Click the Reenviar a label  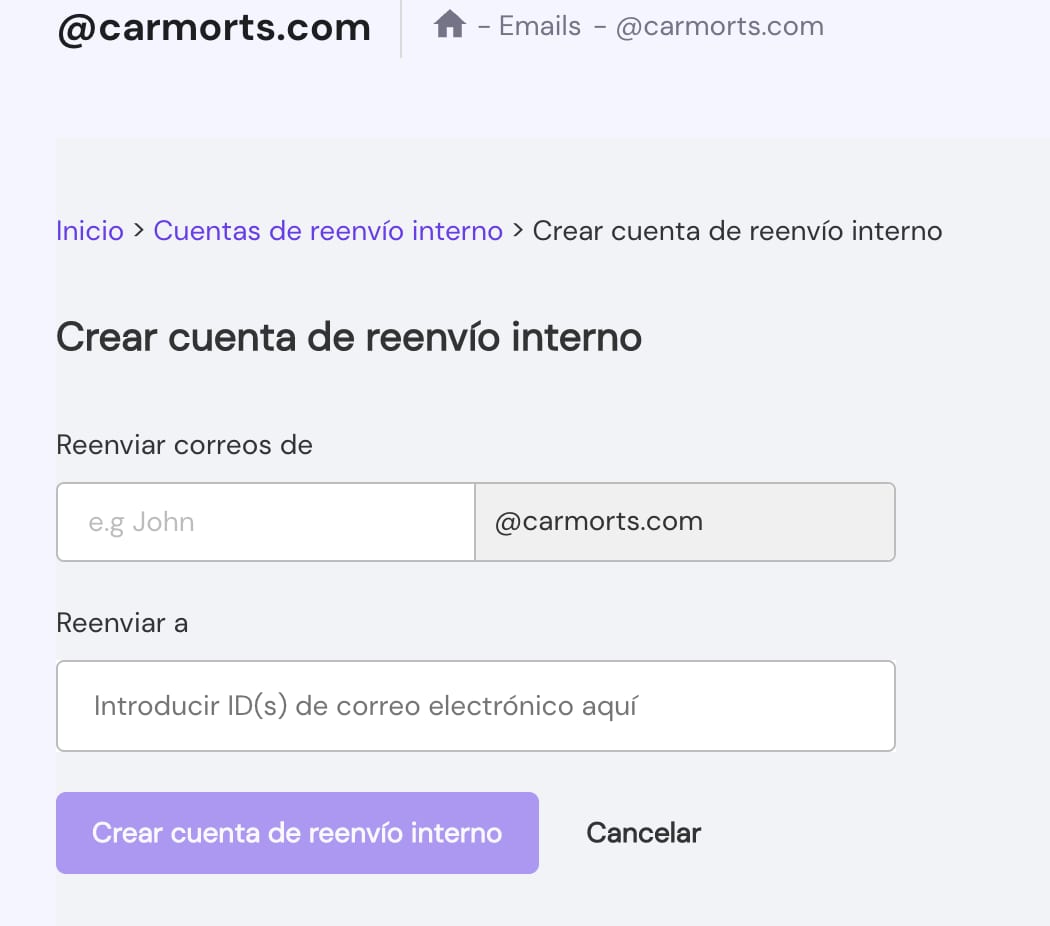click(x=122, y=623)
